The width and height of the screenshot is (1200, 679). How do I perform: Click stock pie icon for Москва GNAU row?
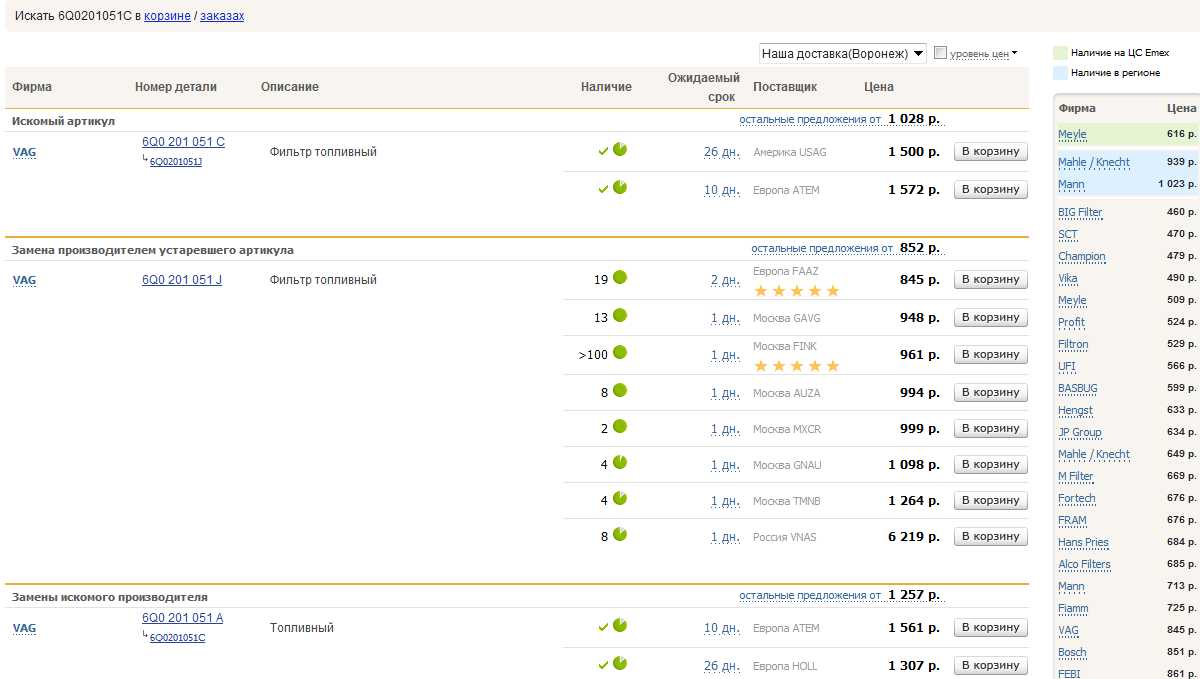coord(620,462)
